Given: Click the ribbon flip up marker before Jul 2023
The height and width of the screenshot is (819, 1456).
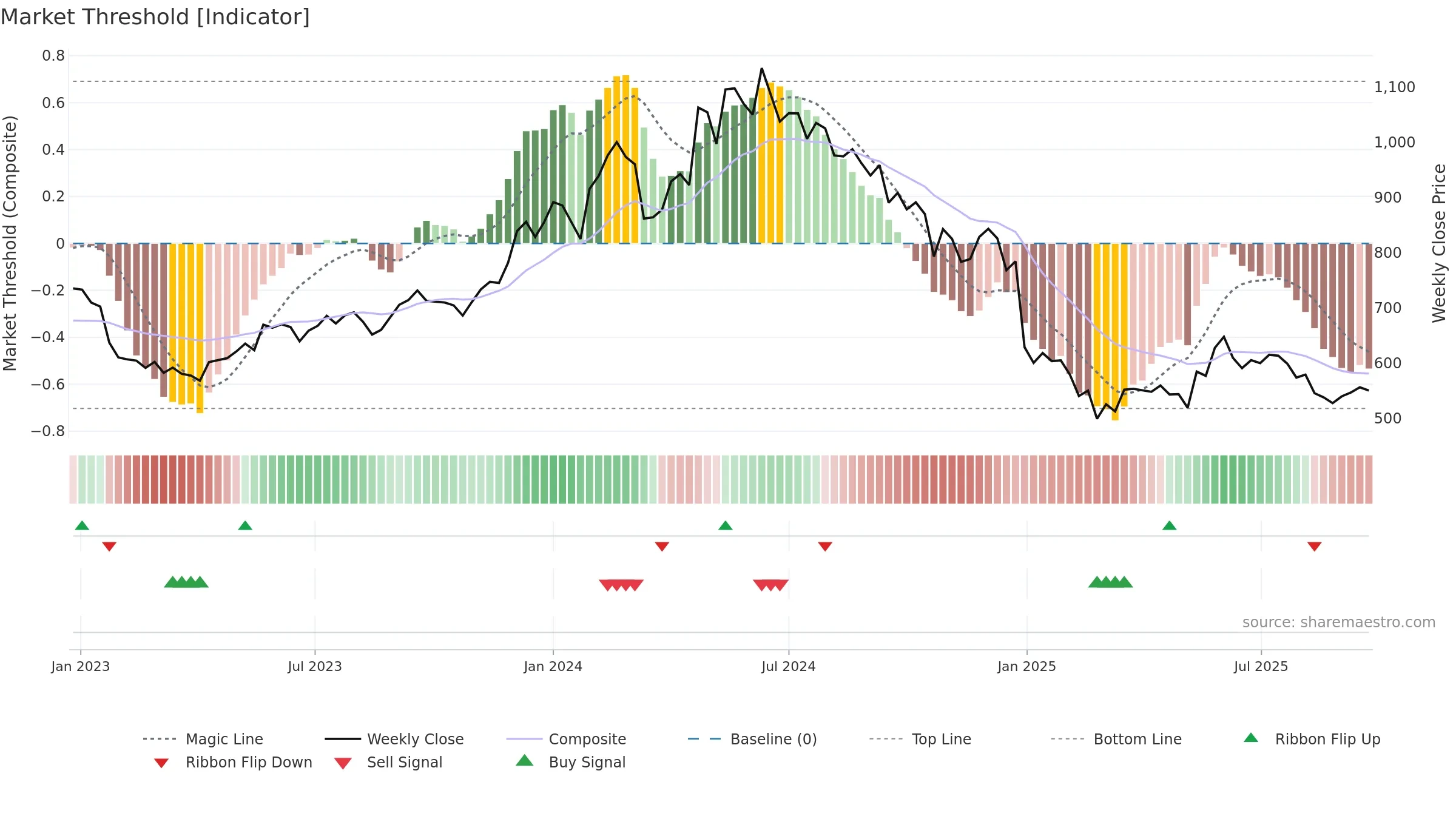Looking at the screenshot, I should click(245, 525).
